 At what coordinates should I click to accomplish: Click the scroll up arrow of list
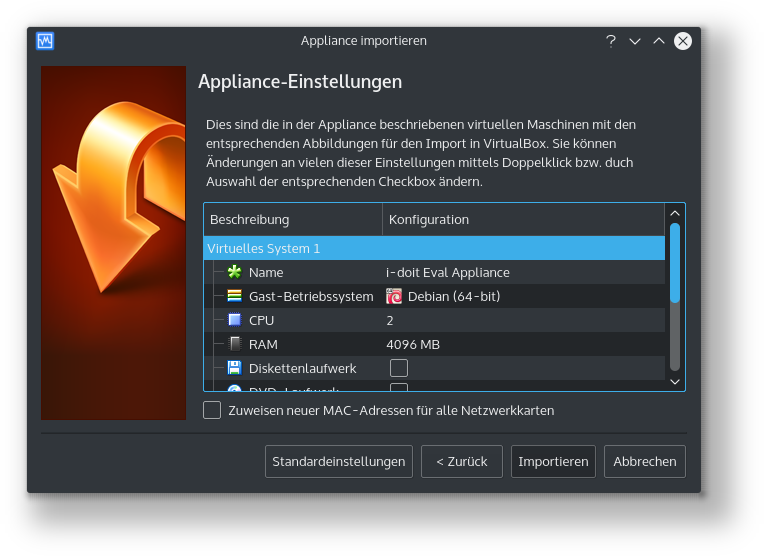pyautogui.click(x=675, y=214)
